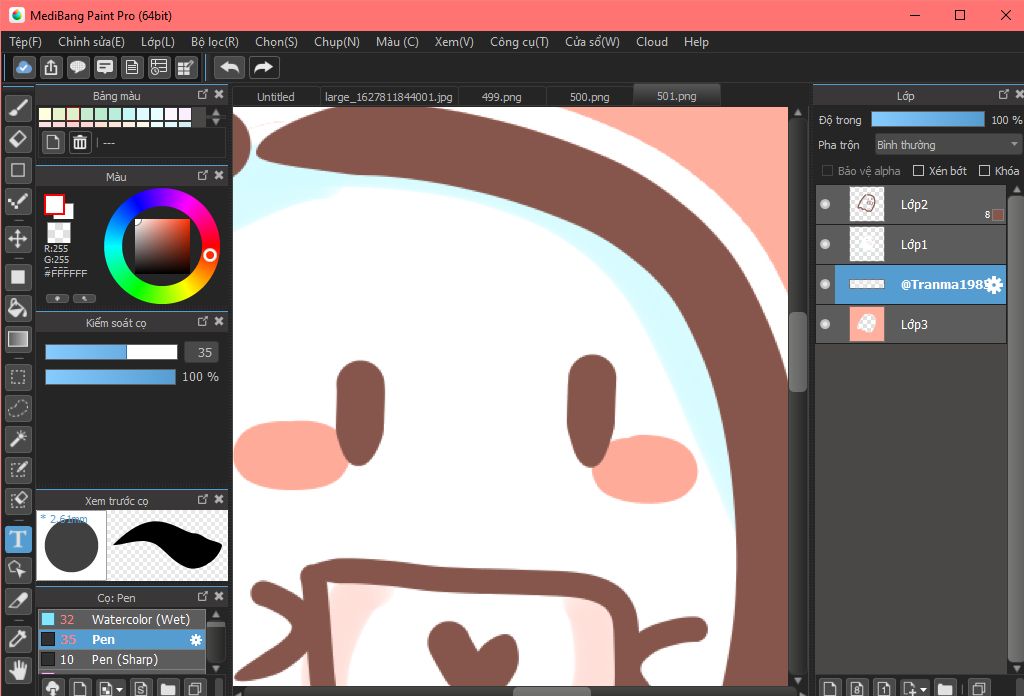The width and height of the screenshot is (1024, 696).
Task: Expand the add-layer dropdown arrow in layer panel
Action: pos(925,689)
